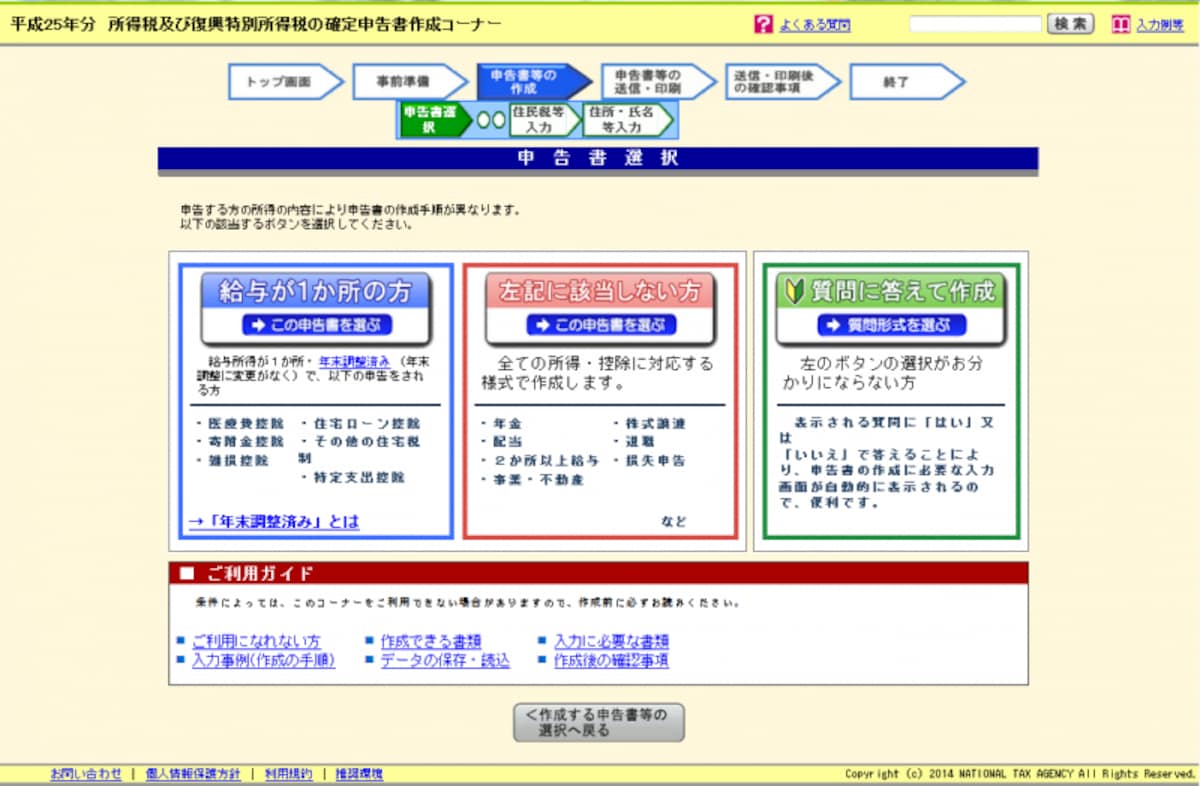
Task: Open the よくある質問 link
Action: click(814, 25)
